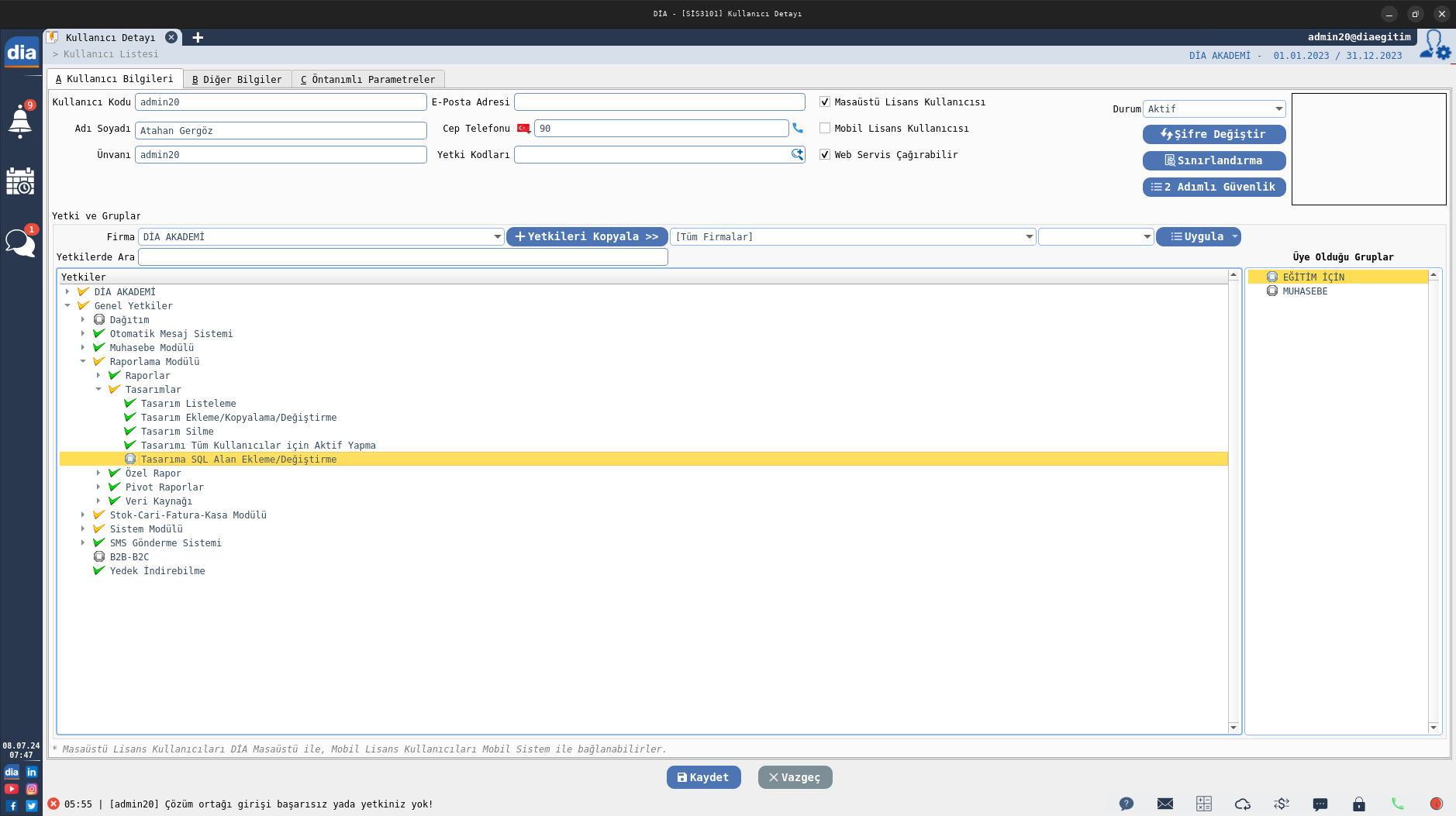Uncheck Masaüstü Lisans Kullanıcısı checkbox

tap(825, 102)
